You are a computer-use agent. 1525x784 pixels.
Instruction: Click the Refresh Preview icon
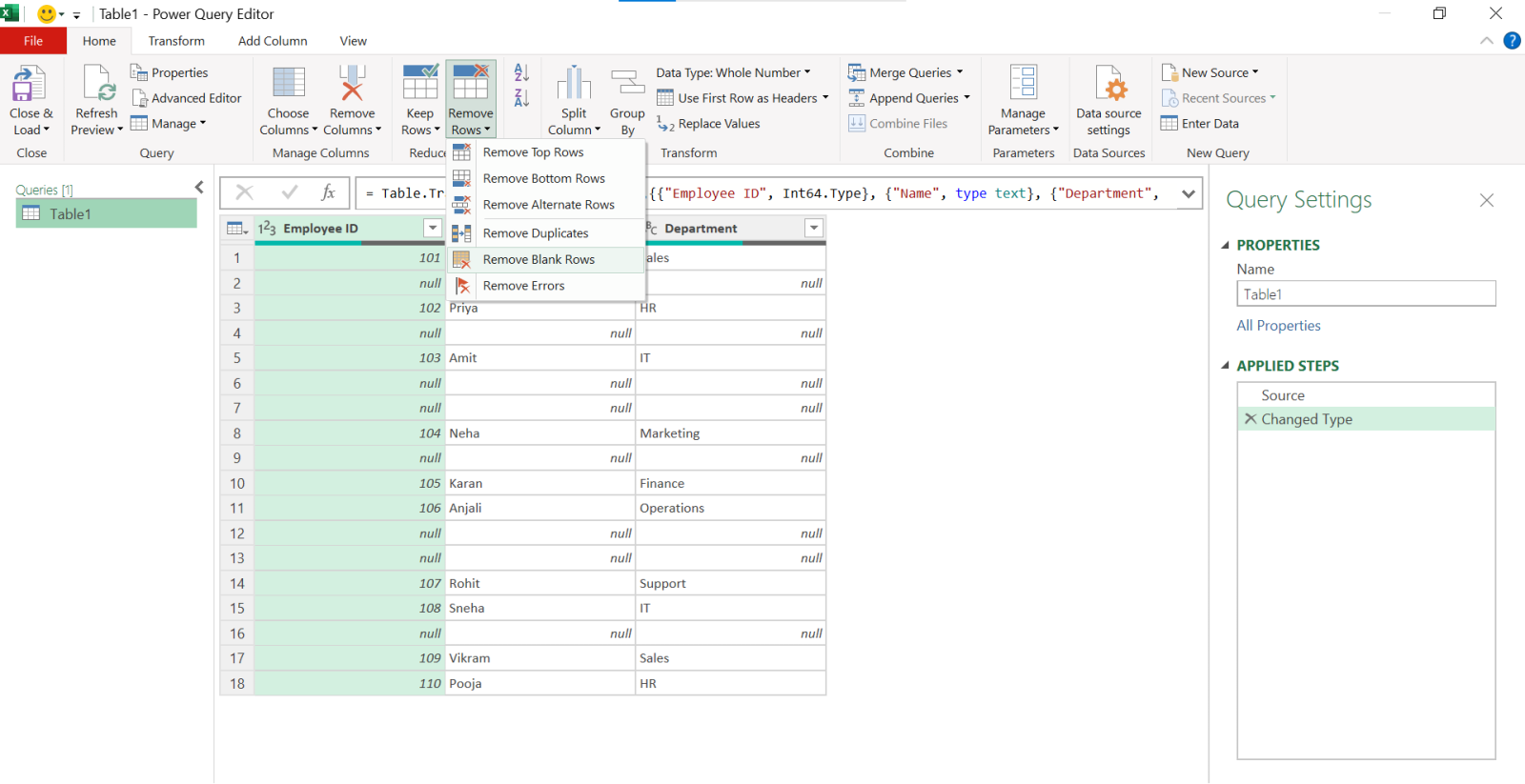[x=98, y=83]
